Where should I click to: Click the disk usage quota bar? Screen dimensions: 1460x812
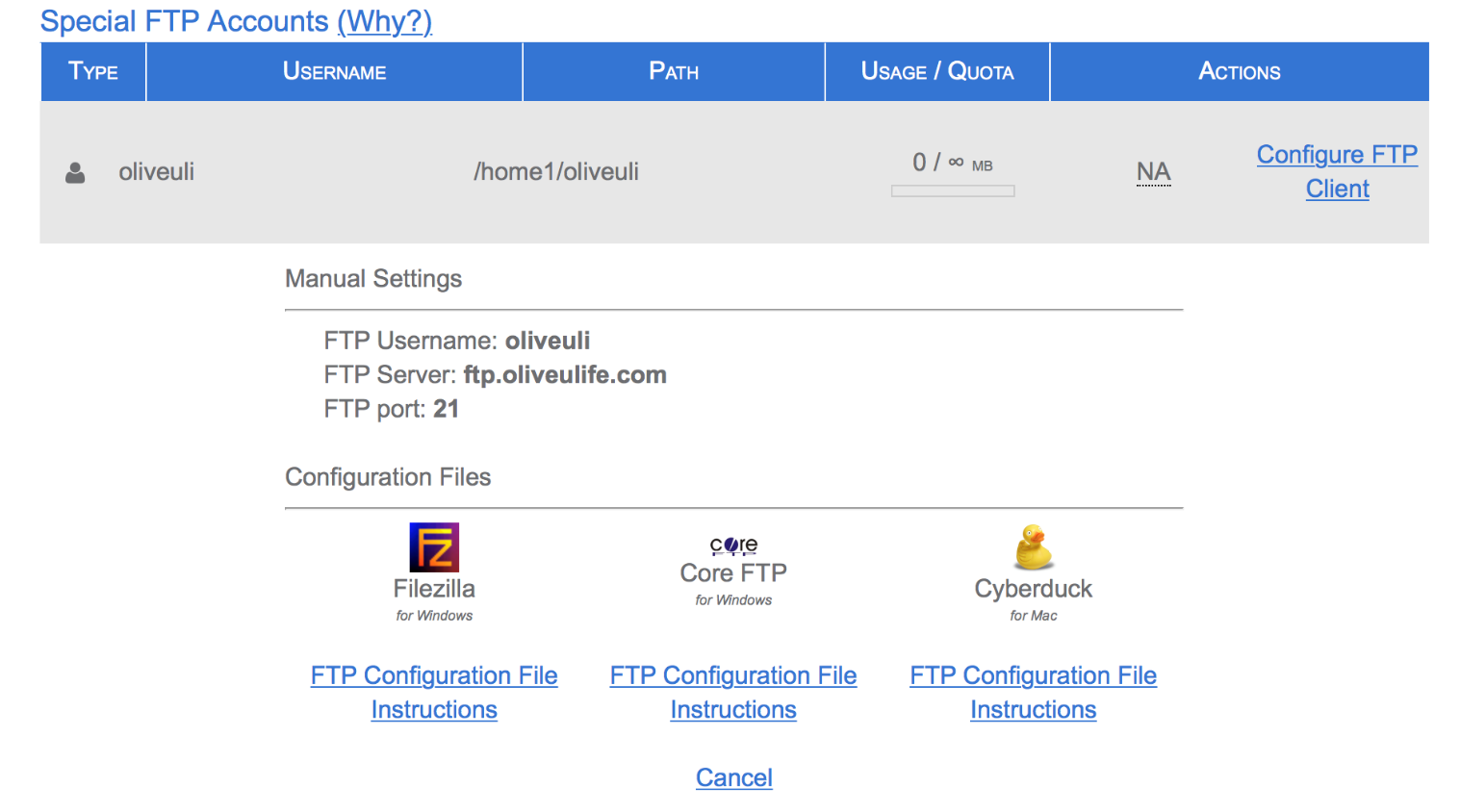953,191
